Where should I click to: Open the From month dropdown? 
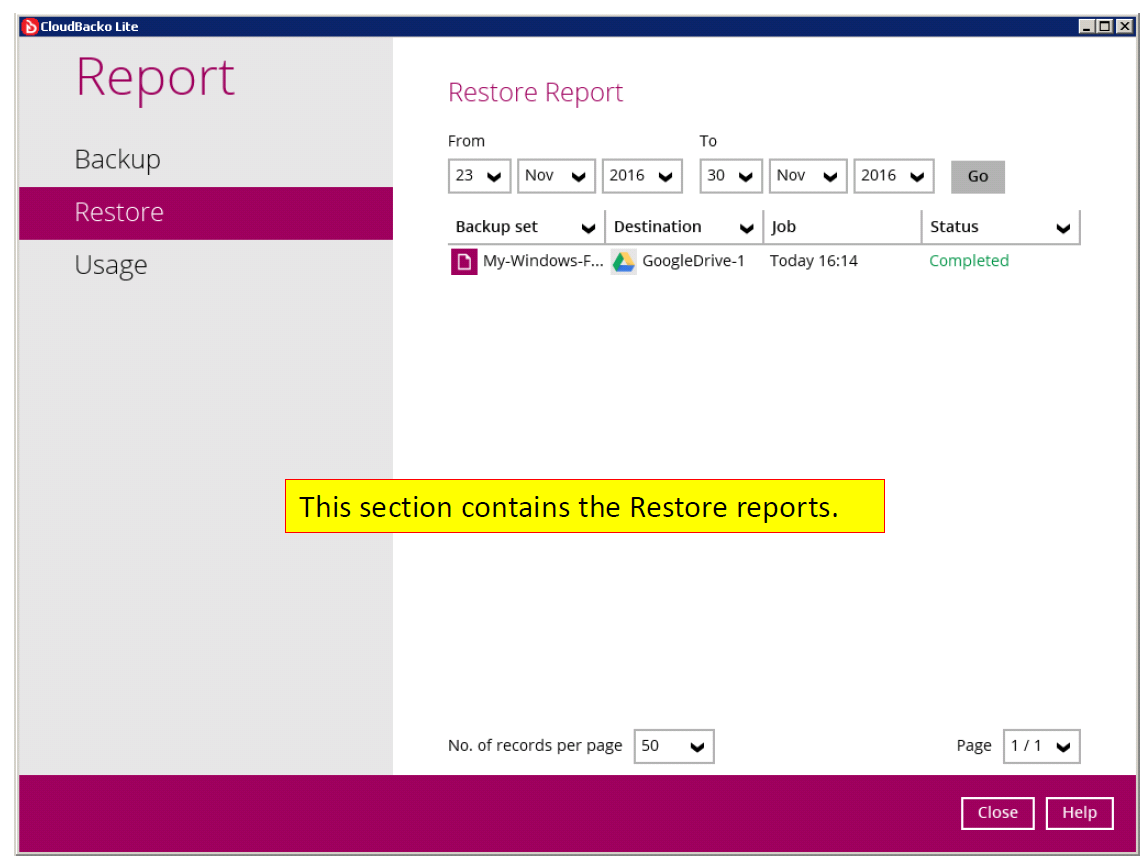tap(556, 176)
